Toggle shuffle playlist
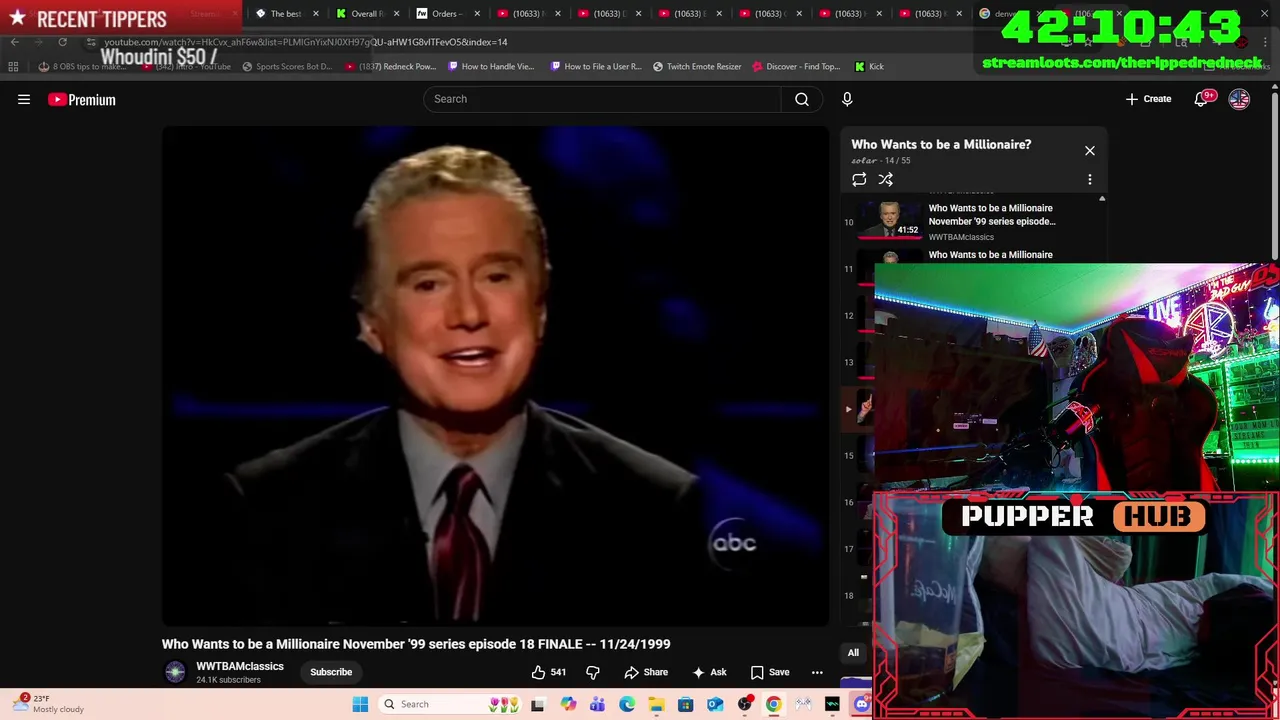Screen dimensions: 1280x720 pos(885,180)
